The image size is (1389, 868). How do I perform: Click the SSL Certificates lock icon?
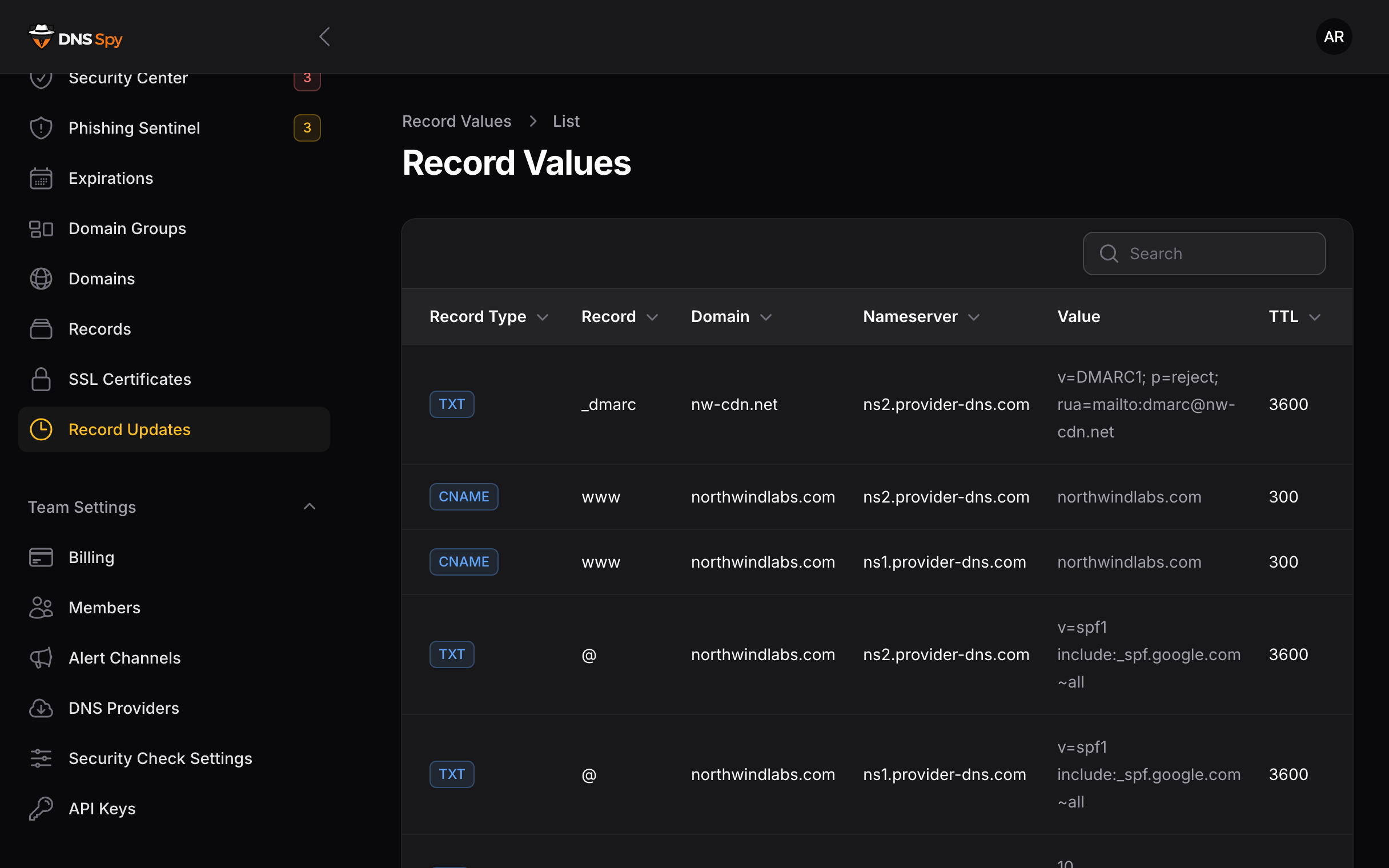point(41,379)
